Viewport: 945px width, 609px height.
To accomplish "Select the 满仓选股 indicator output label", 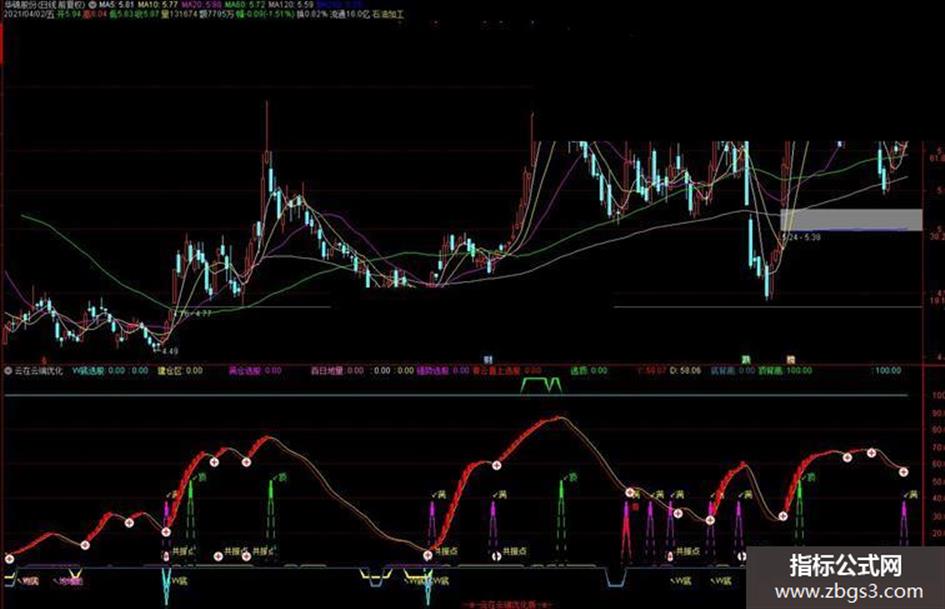I will tap(245, 371).
